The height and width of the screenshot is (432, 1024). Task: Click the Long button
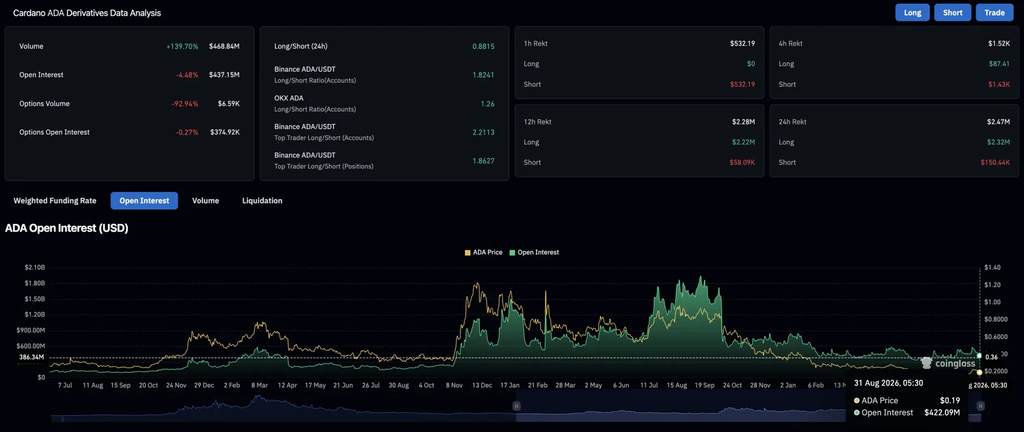pyautogui.click(x=912, y=12)
